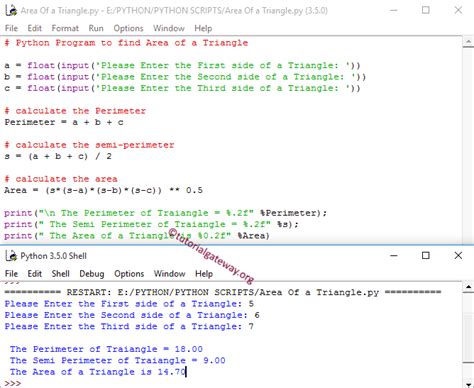Open the Format menu in editor window

coord(65,28)
